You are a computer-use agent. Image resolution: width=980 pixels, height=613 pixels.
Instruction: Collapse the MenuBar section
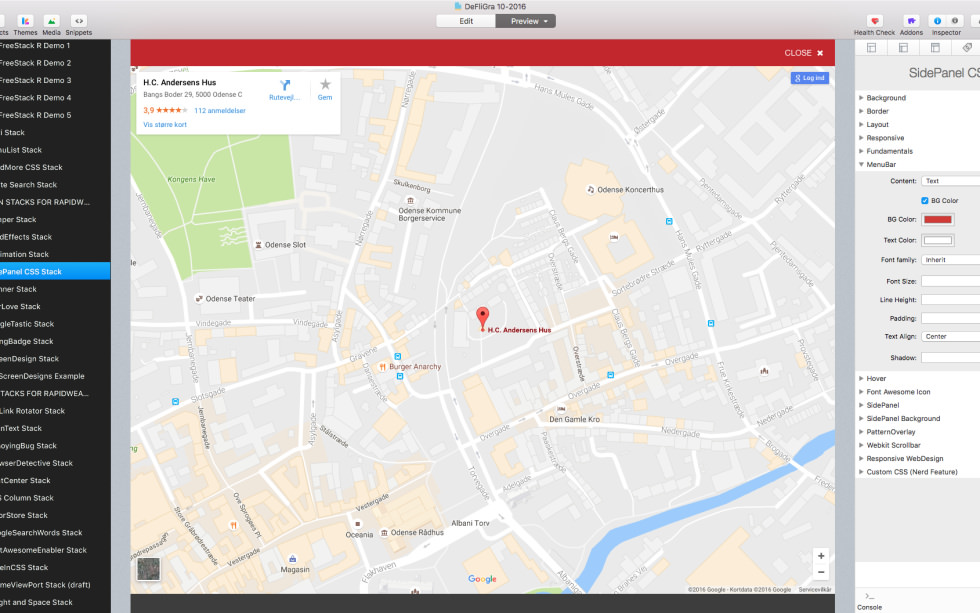coord(861,164)
